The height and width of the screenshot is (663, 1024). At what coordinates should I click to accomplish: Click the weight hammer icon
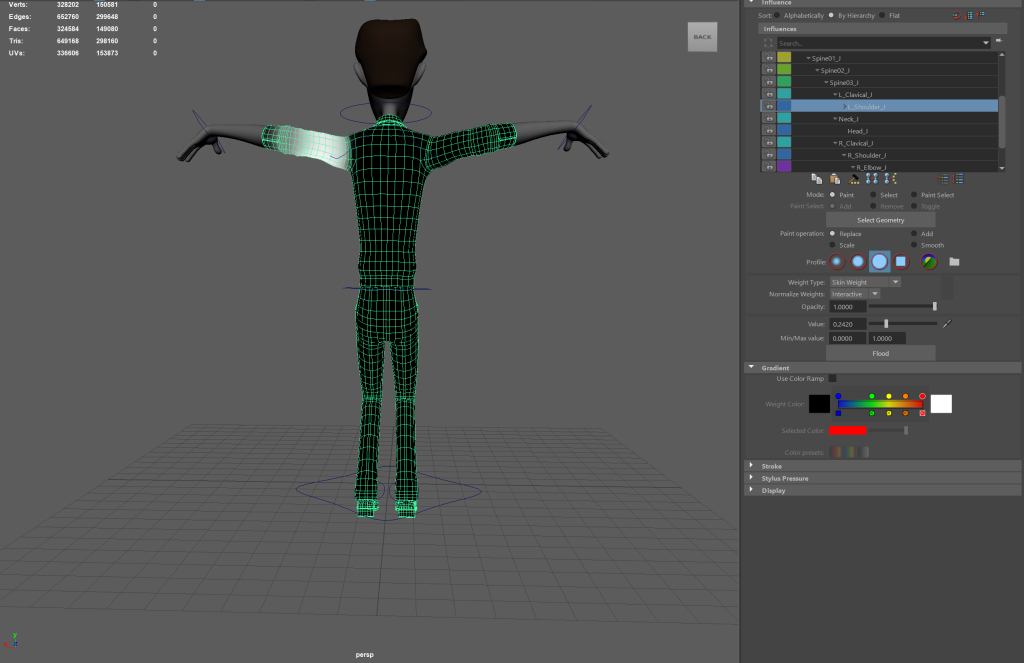point(854,178)
